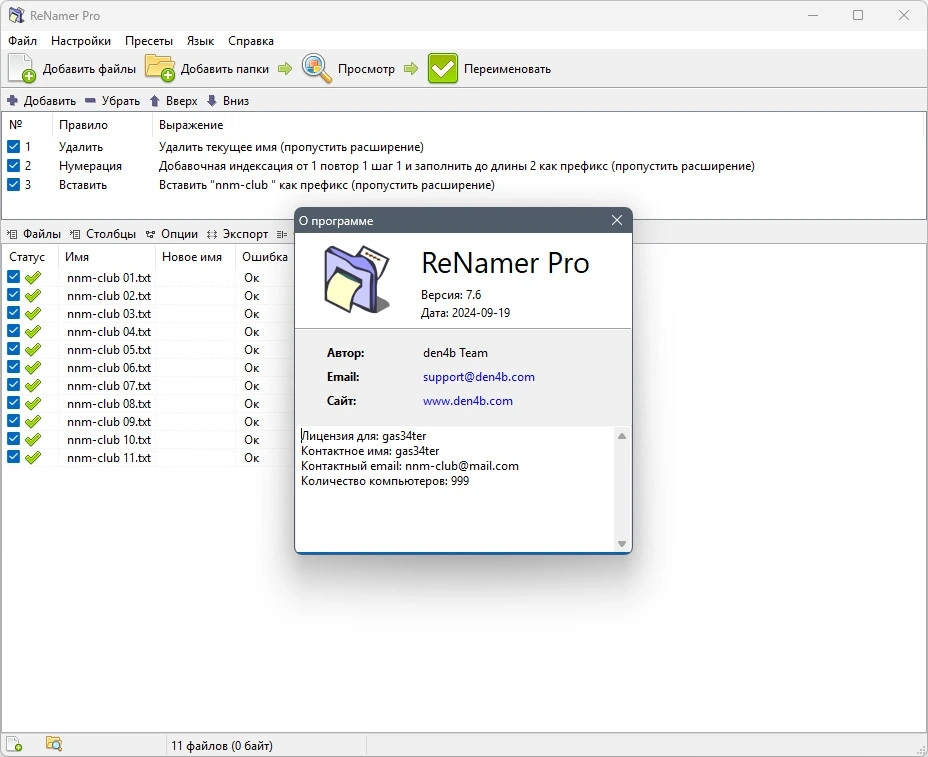Click status text 11 файлов (0 байт)

click(x=222, y=746)
